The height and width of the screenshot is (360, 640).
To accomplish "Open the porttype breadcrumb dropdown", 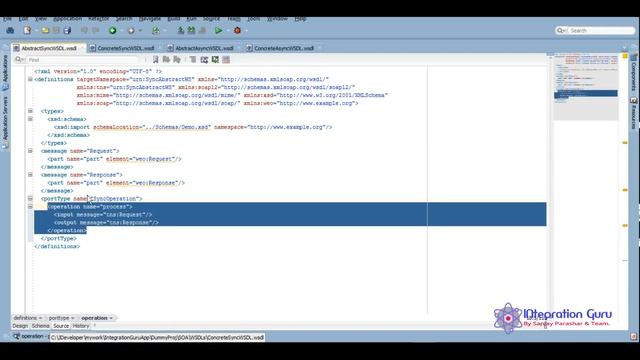I will 73,318.
